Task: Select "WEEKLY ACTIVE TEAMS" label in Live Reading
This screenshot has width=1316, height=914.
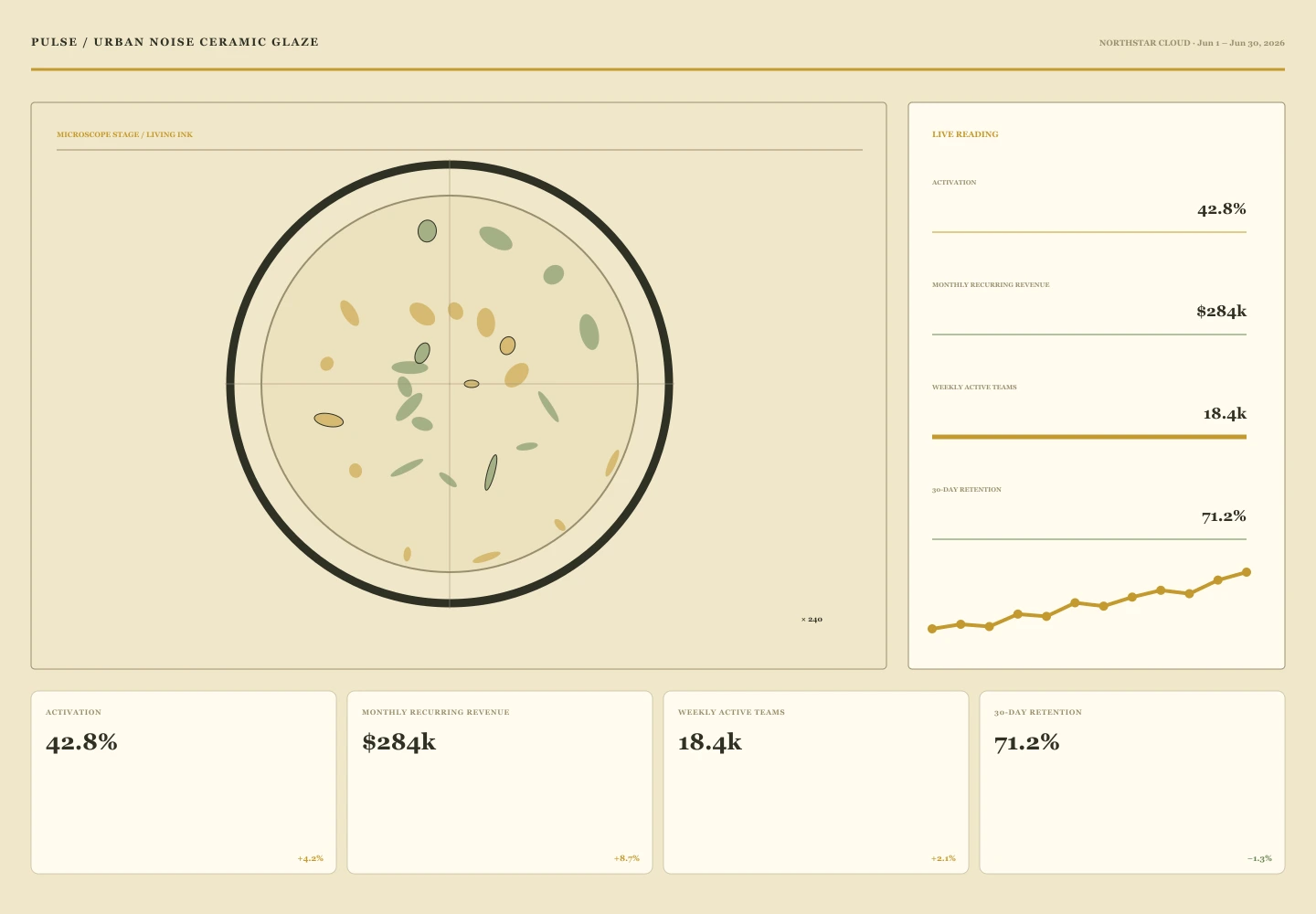Action: tap(974, 388)
